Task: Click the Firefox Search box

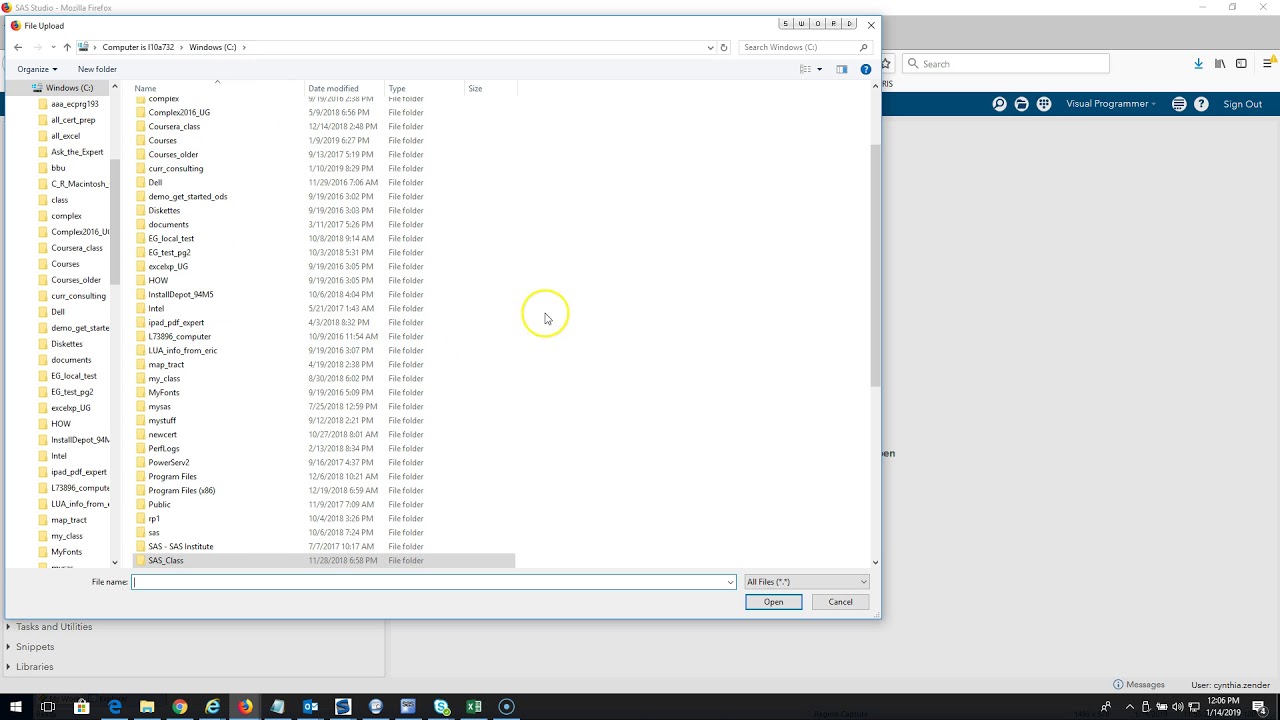Action: [1006, 64]
